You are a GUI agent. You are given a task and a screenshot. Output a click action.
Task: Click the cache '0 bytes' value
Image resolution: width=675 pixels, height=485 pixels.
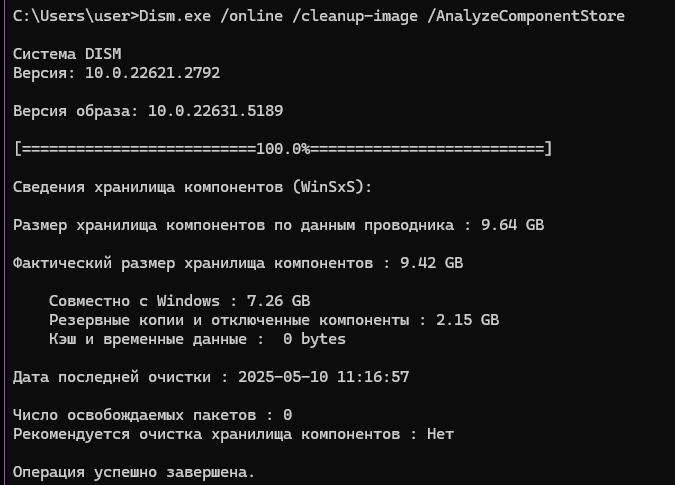click(314, 339)
